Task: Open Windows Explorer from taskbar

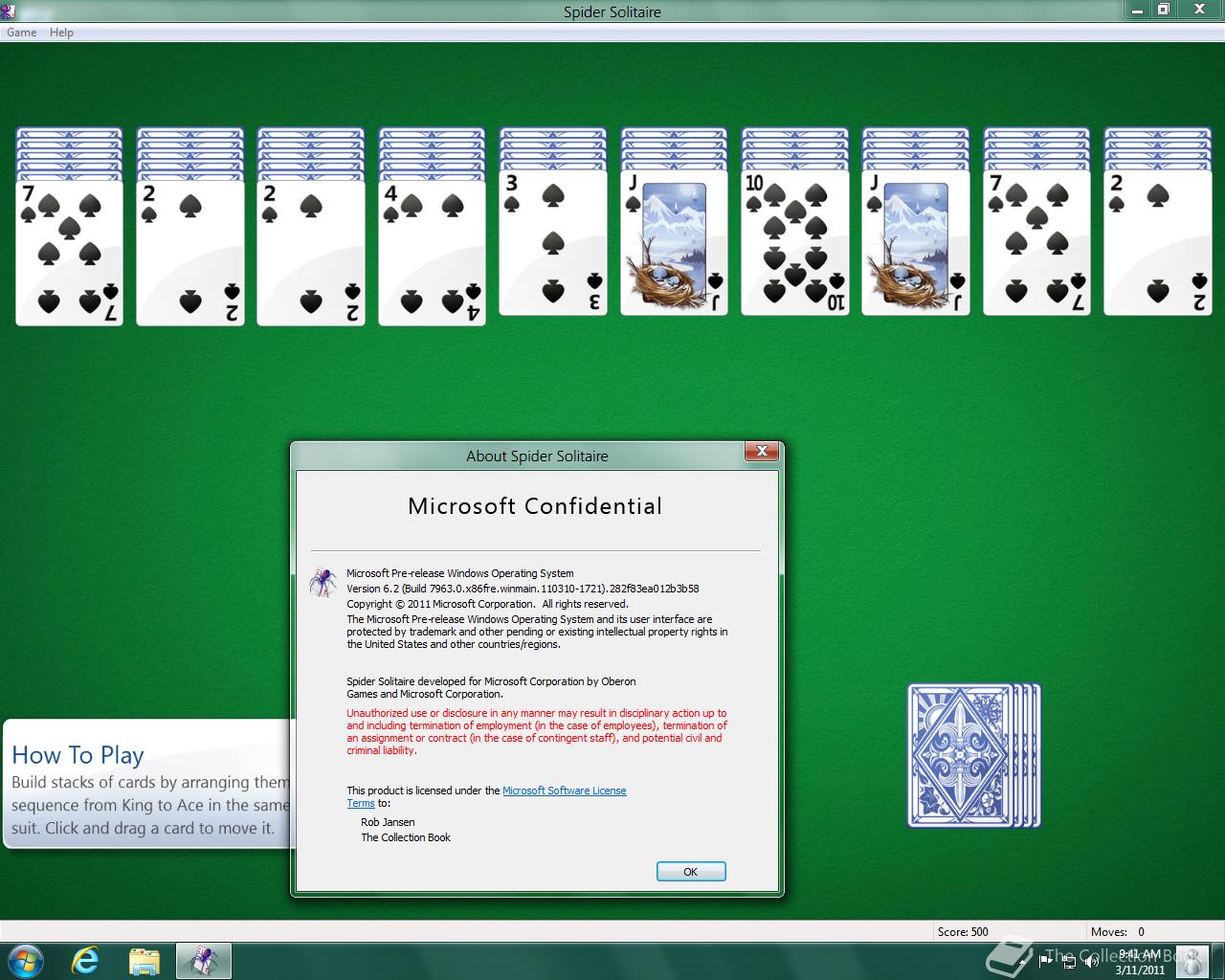Action: coord(144,961)
